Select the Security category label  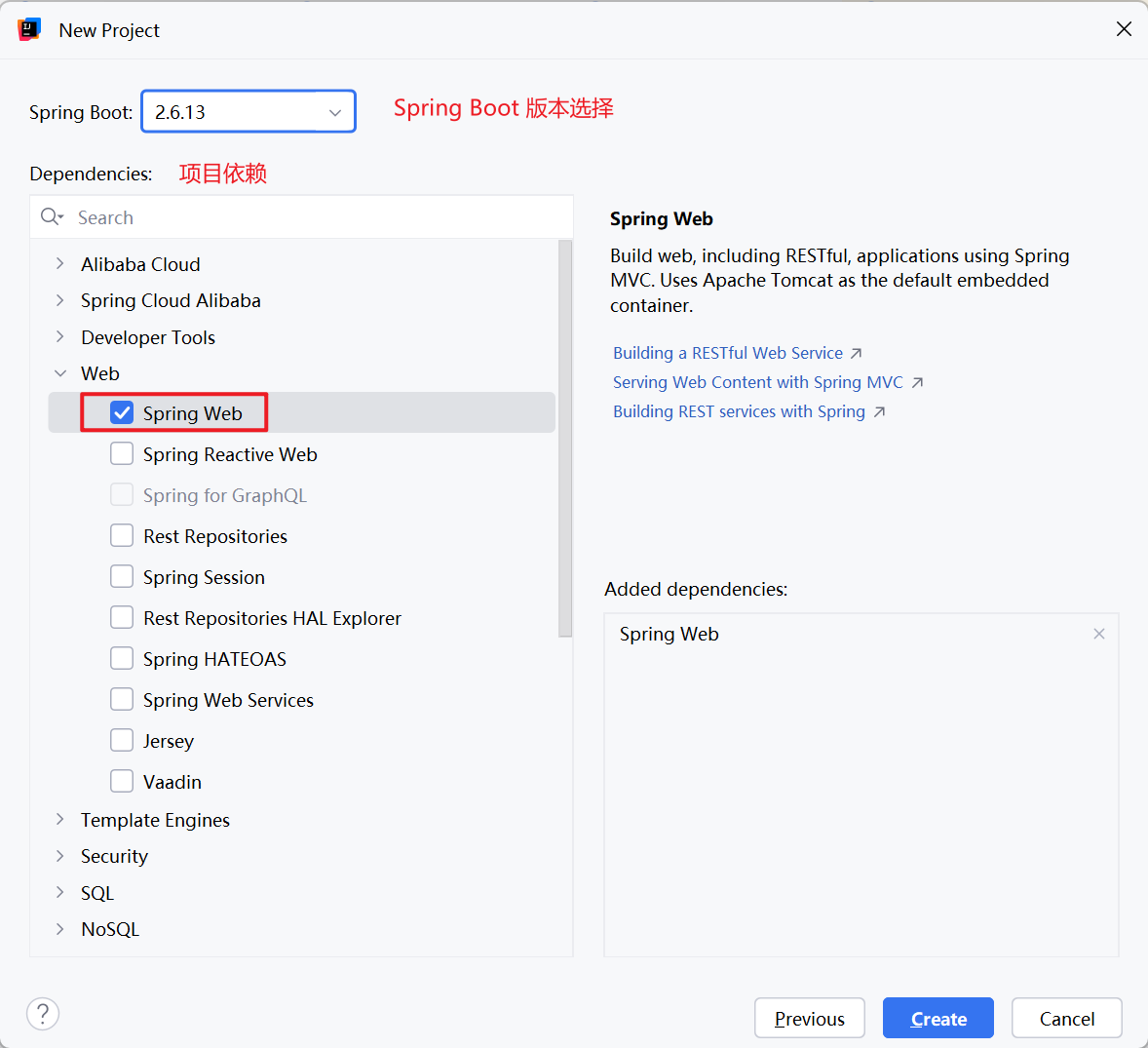tap(114, 855)
